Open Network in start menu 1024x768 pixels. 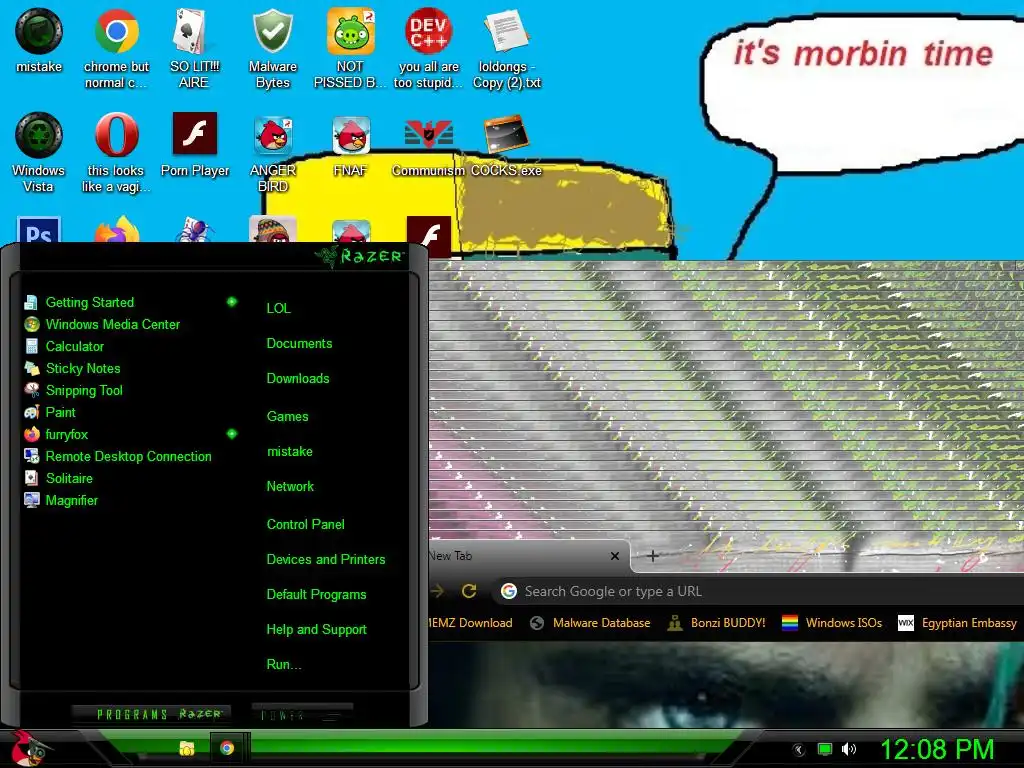(290, 487)
